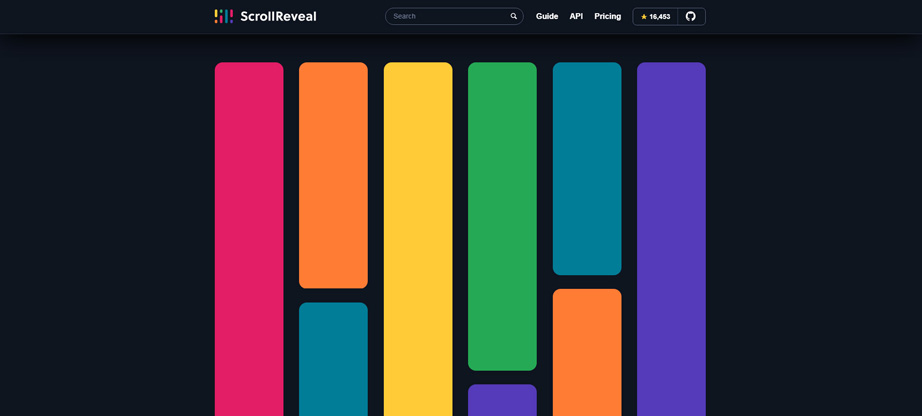Screen dimensions: 922x416
Task: Click the magnifier icon in search box
Action: pos(513,16)
